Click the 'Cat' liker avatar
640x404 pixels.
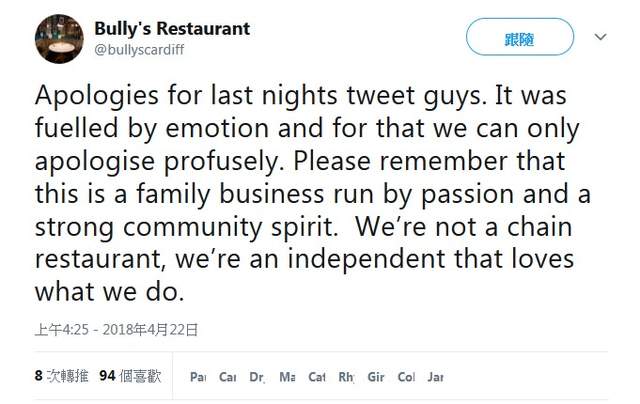(317, 378)
